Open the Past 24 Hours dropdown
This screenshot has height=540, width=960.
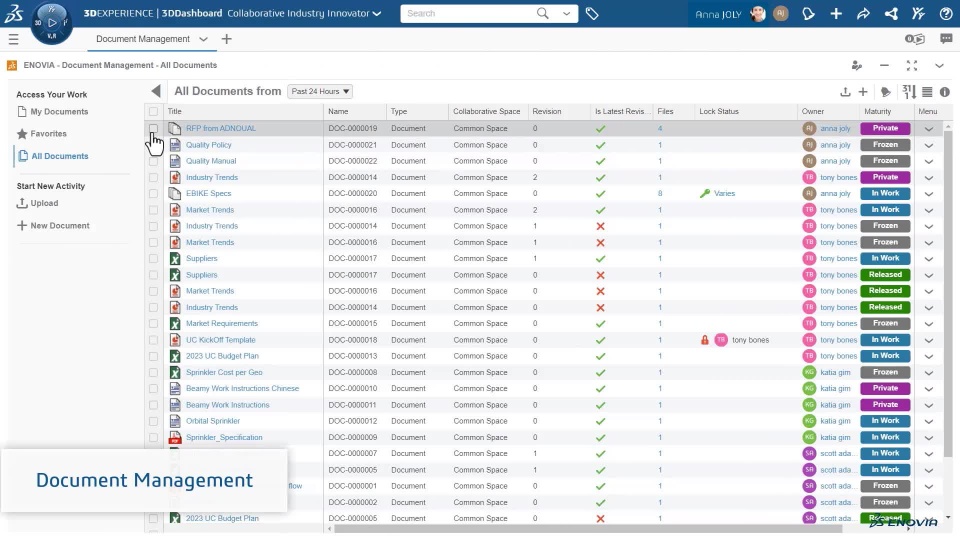tap(320, 91)
